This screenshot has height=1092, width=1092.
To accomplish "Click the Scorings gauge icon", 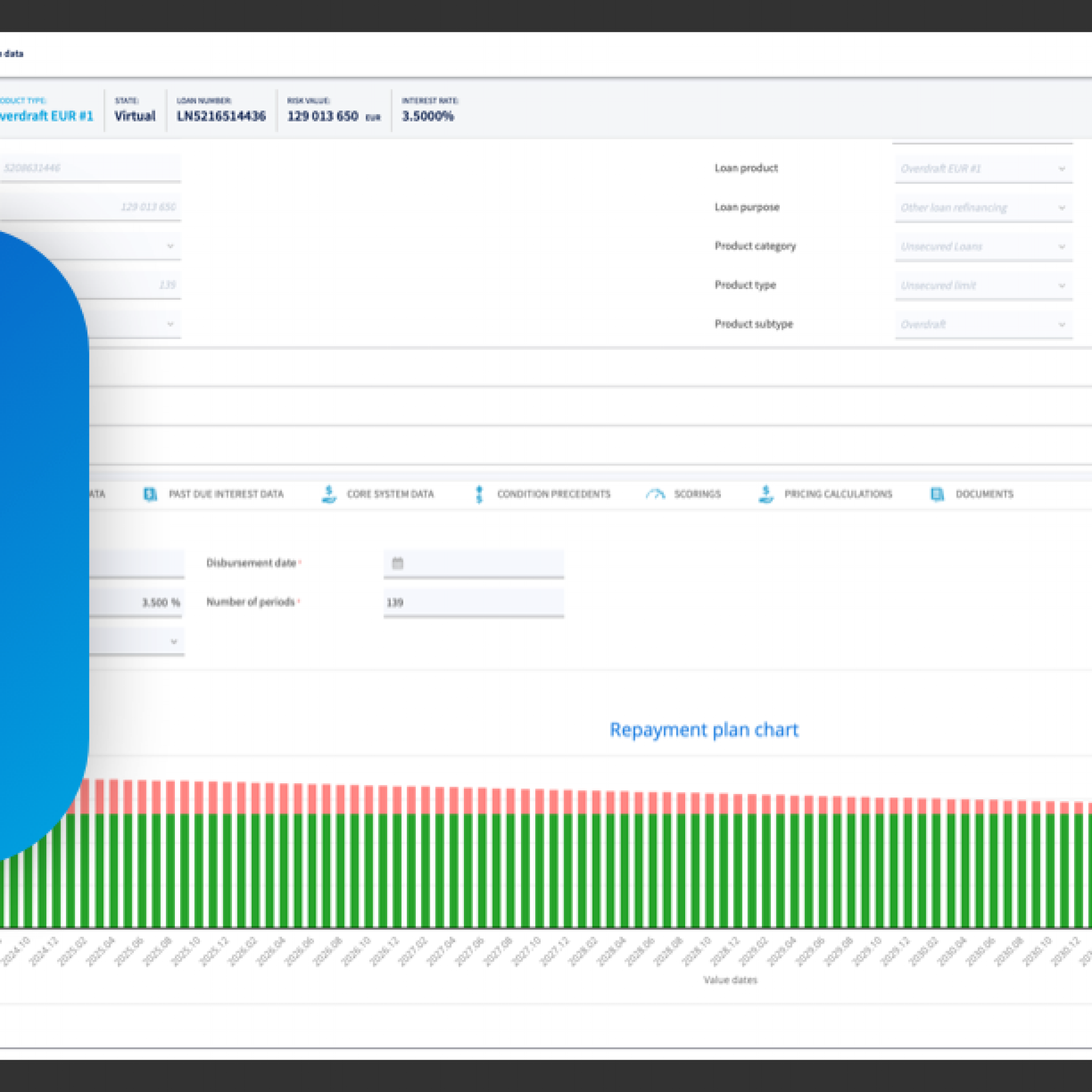I will (655, 494).
